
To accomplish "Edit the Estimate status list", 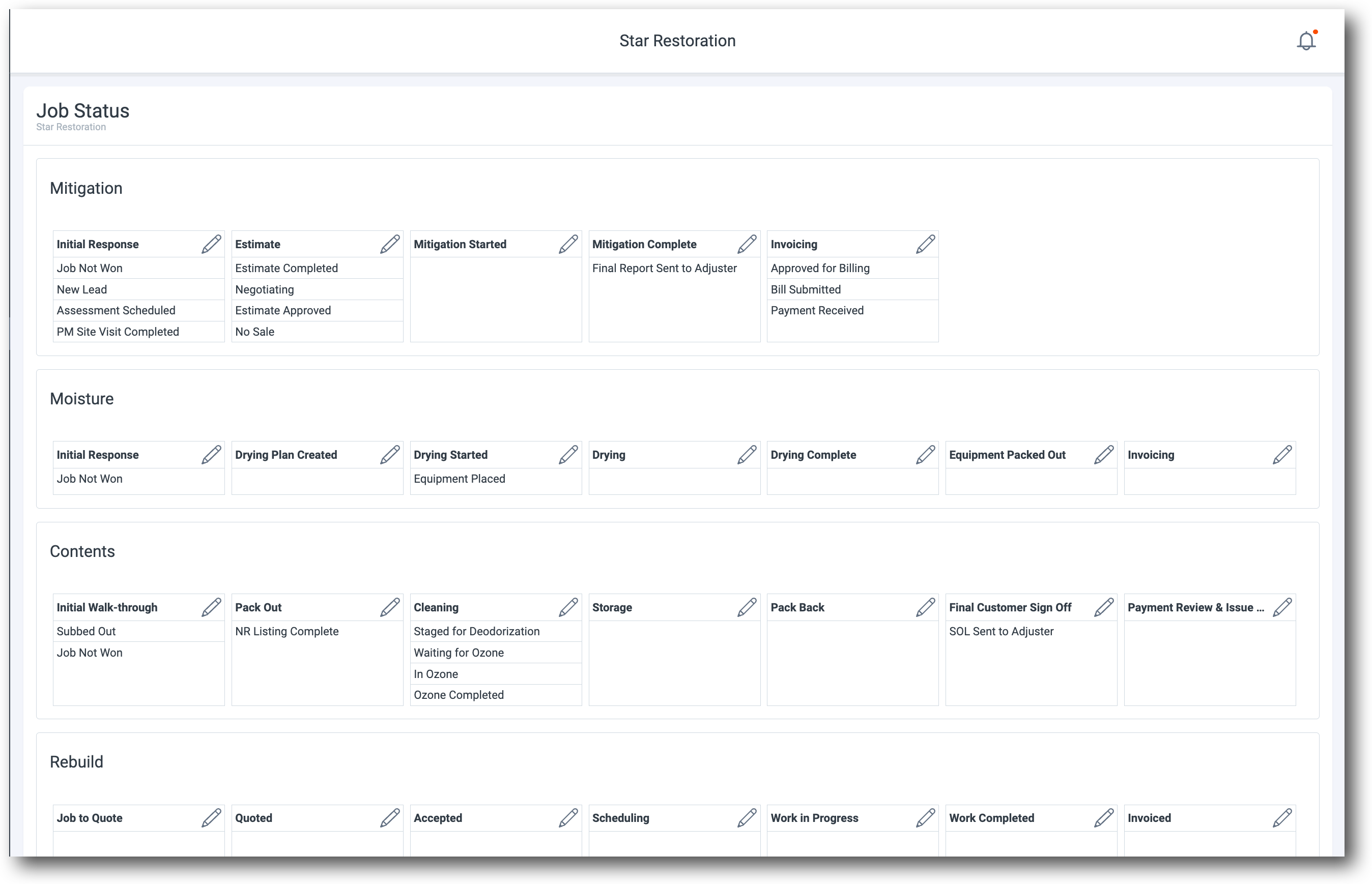I will (x=389, y=244).
